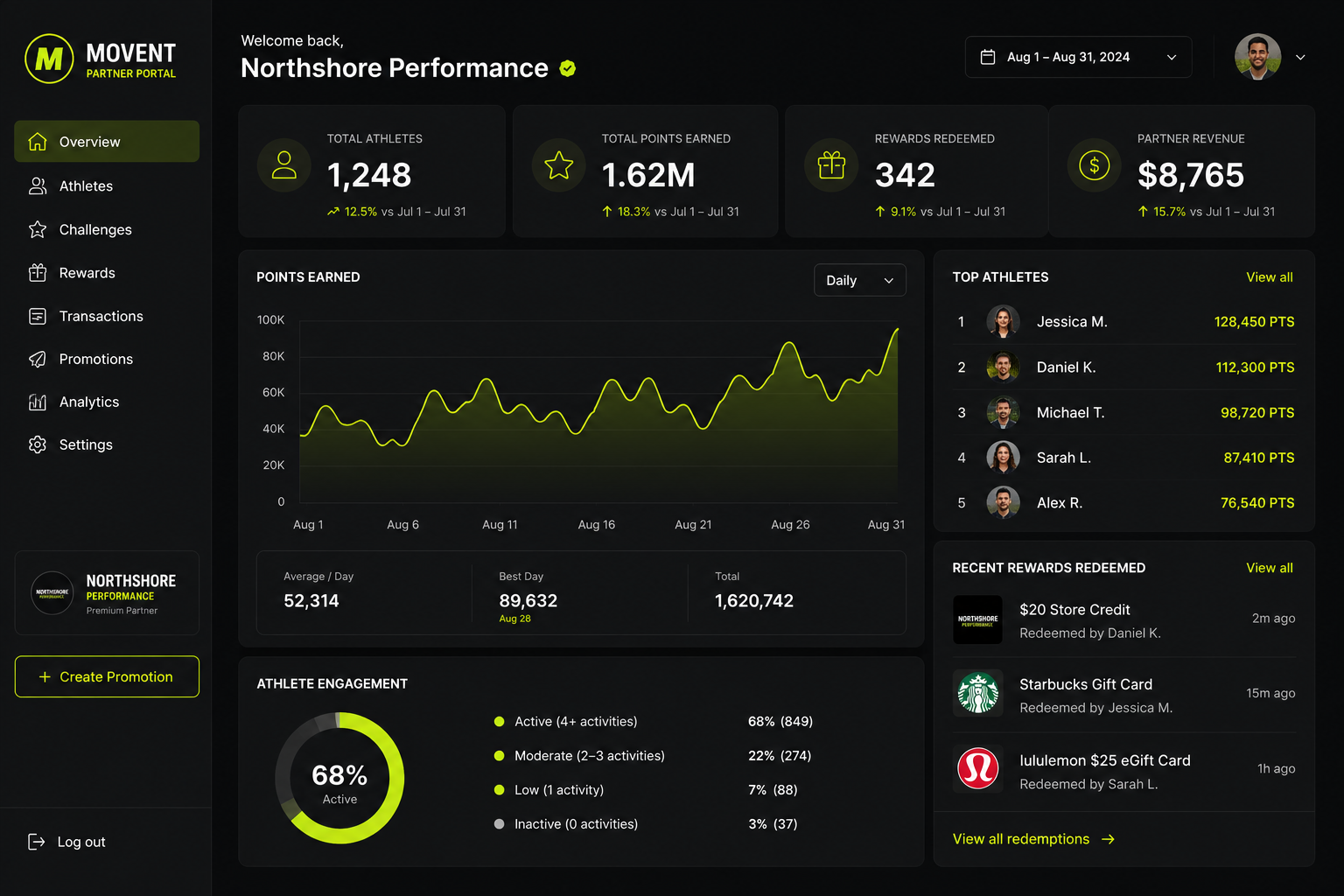Click the Inactive (0 activities) legend entry

click(x=566, y=824)
